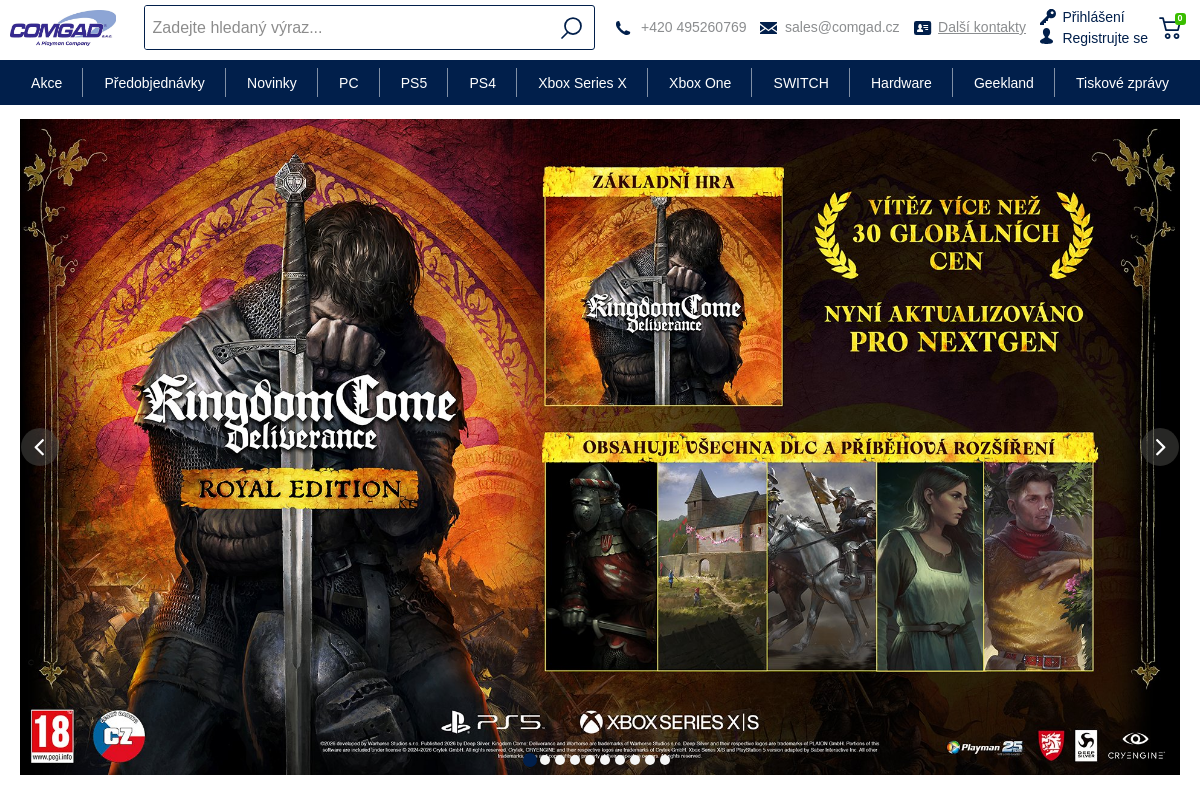The width and height of the screenshot is (1200, 800).
Task: Call the phone number +420 495260769
Action: pyautogui.click(x=693, y=27)
